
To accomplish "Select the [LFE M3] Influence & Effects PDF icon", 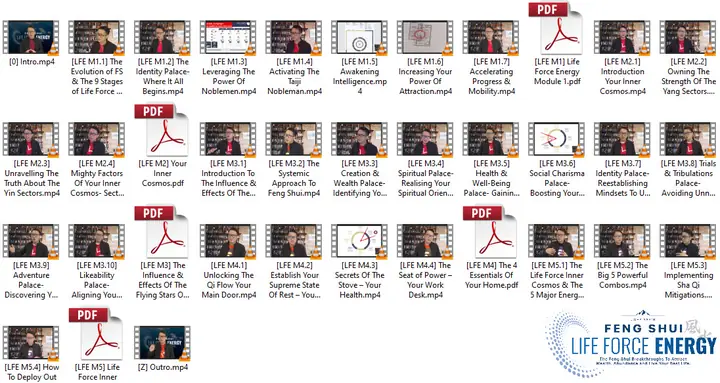I will click(x=162, y=232).
